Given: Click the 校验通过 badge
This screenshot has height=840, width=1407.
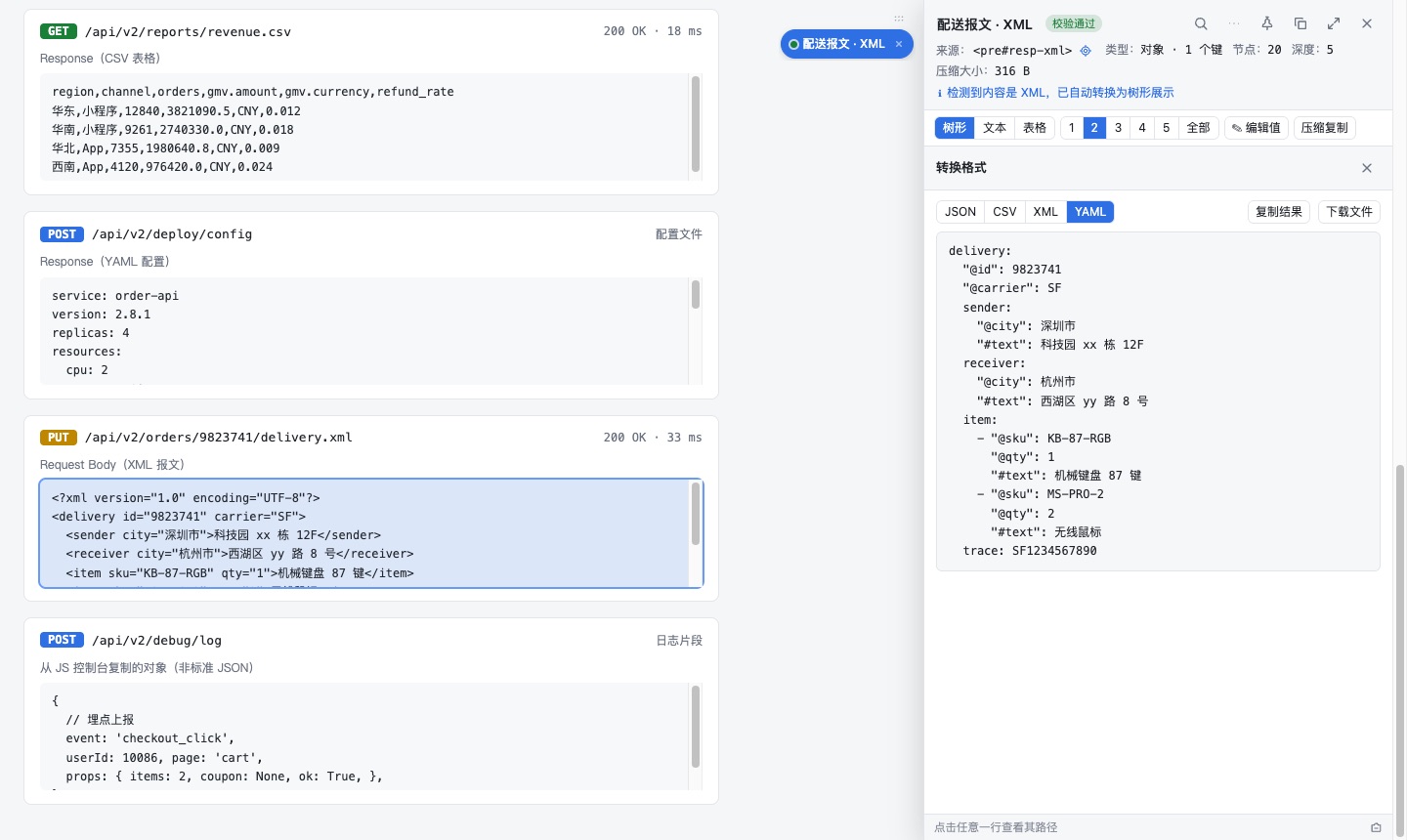Looking at the screenshot, I should click(1074, 23).
